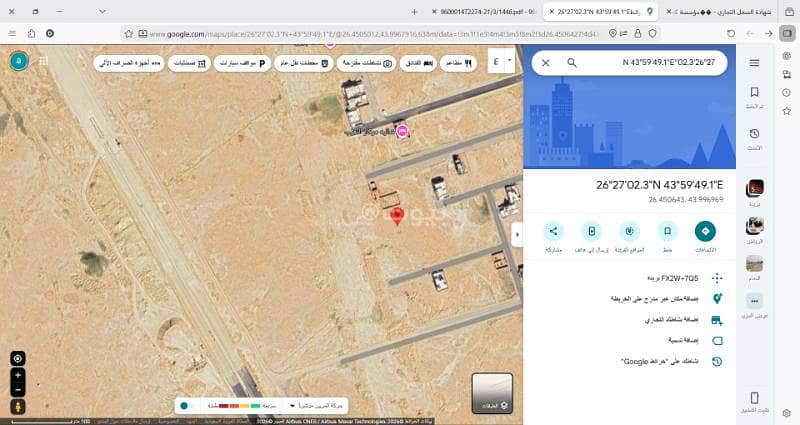Zoom in with the plus map control
The image size is (800, 425).
[x=17, y=375]
